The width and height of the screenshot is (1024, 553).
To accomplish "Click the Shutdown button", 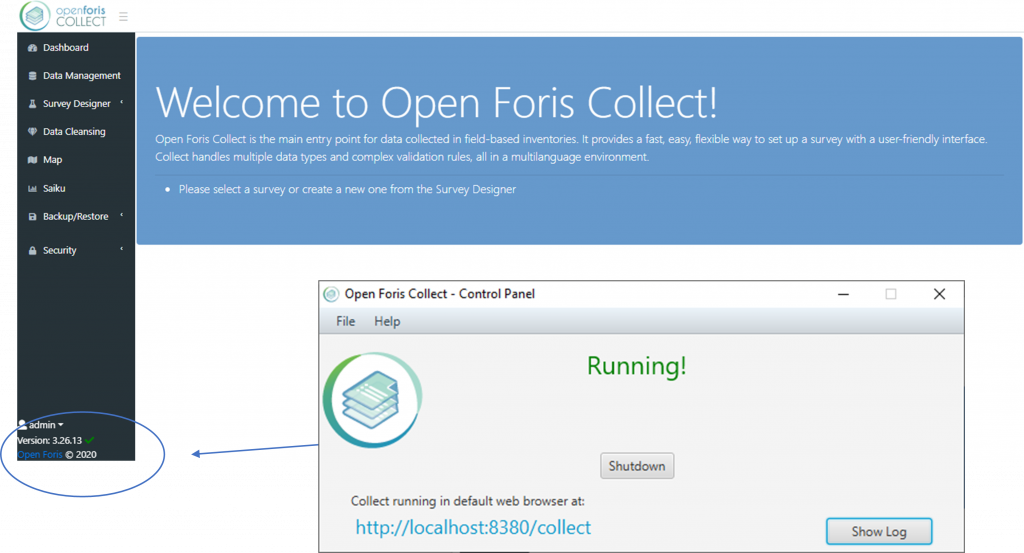I will [x=637, y=466].
